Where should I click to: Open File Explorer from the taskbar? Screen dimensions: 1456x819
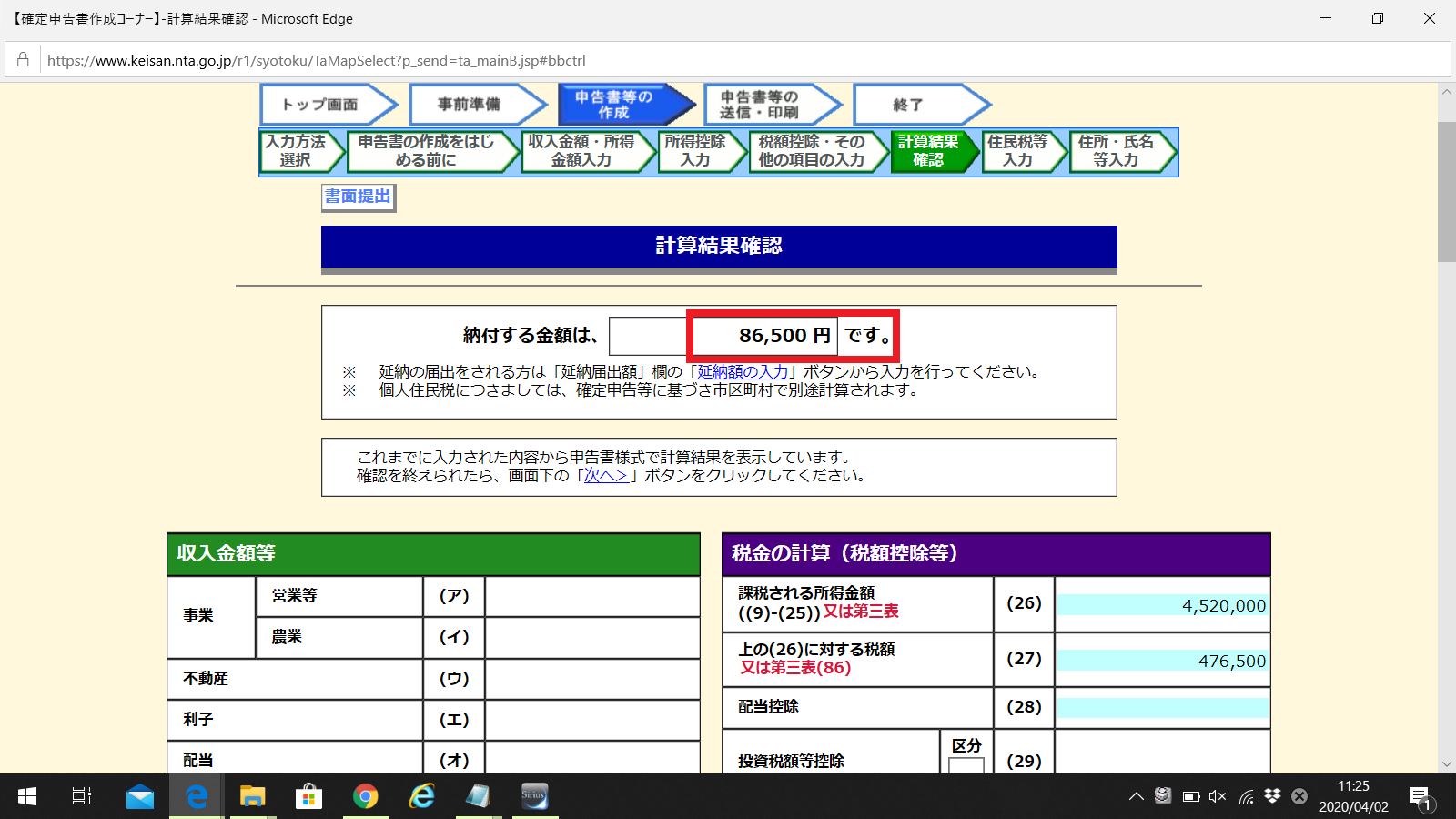pyautogui.click(x=253, y=796)
